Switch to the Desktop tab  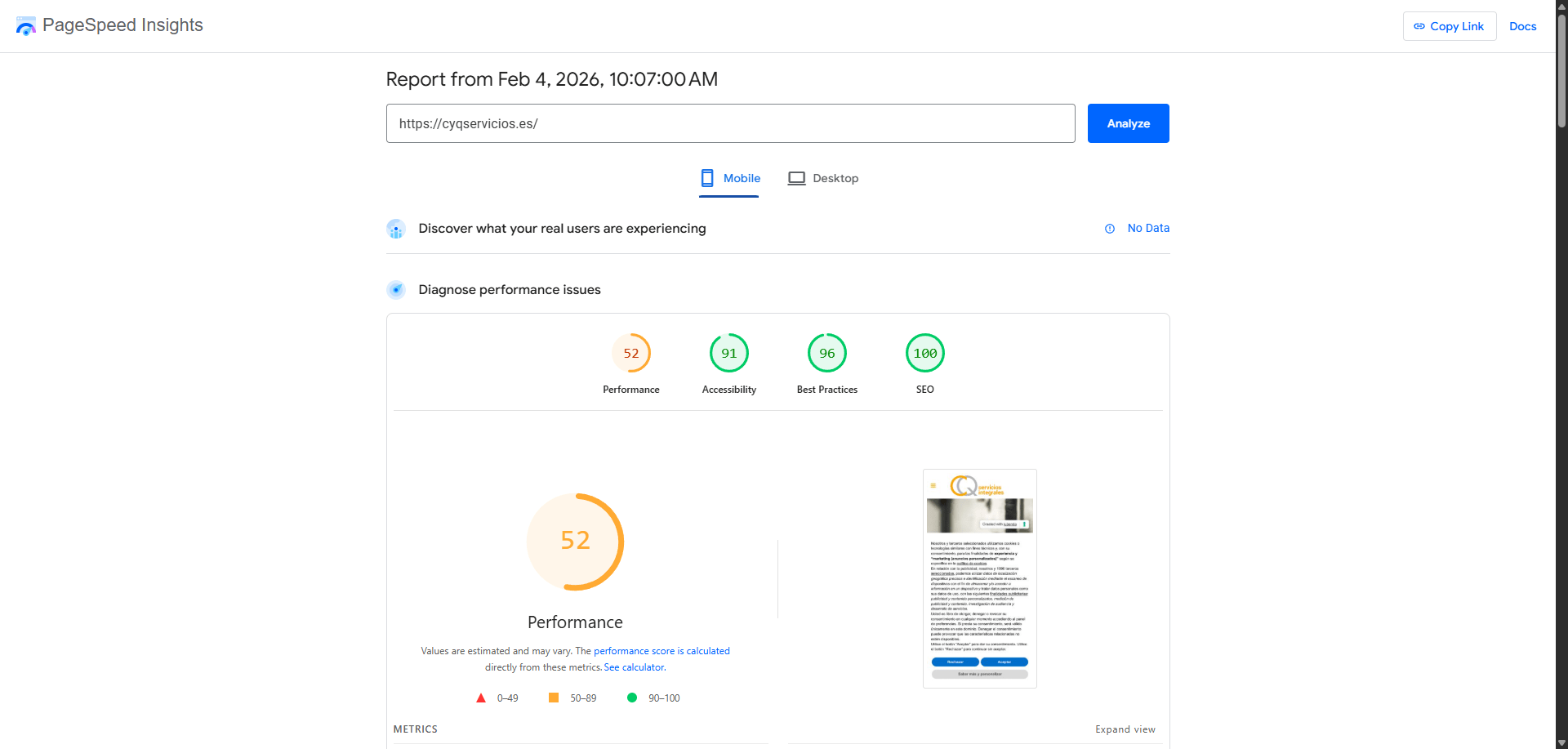tap(823, 178)
